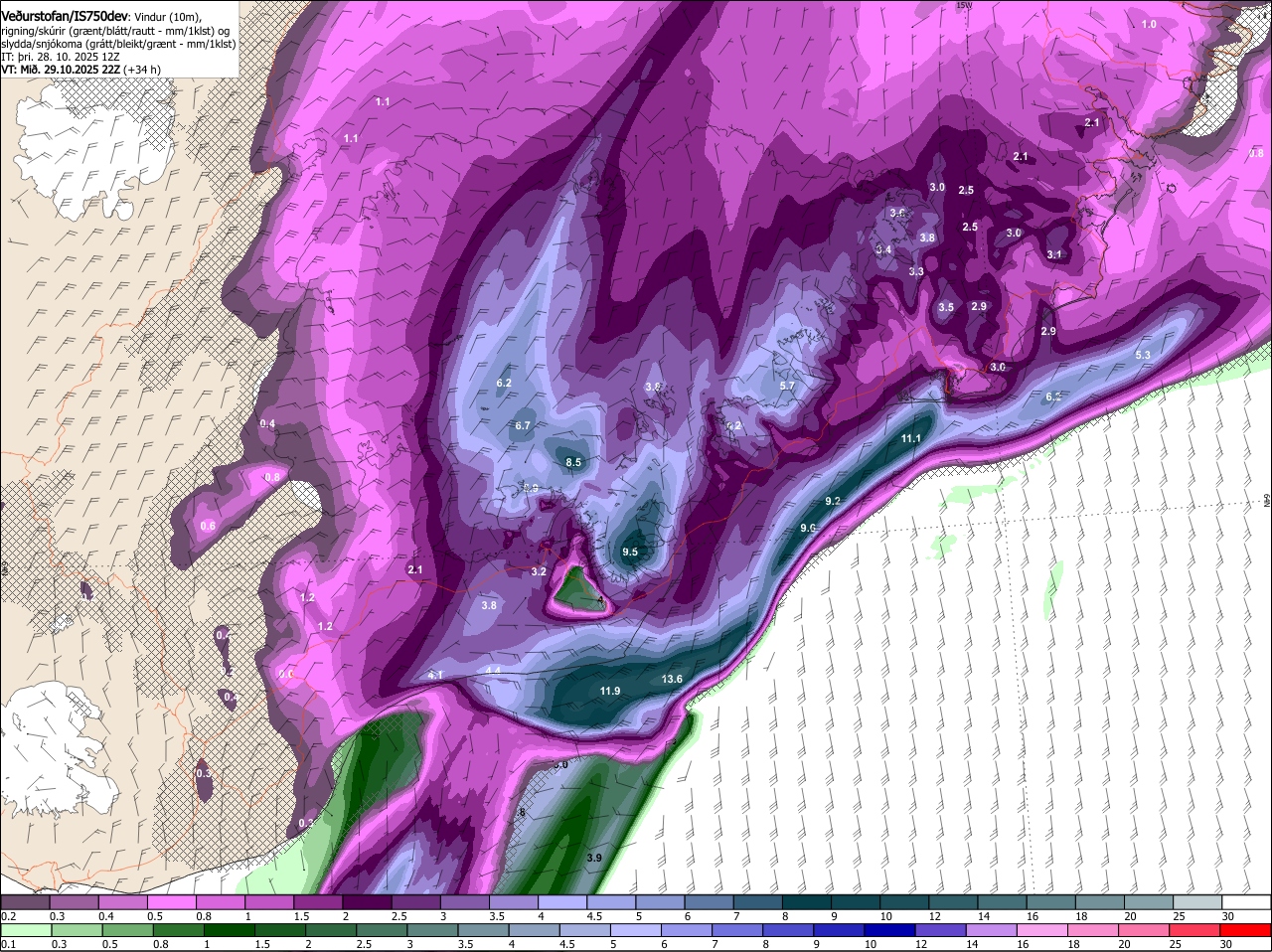Click the dark teal swatch above 8 in upper legend
Screen dimensions: 1272x952
click(807, 902)
